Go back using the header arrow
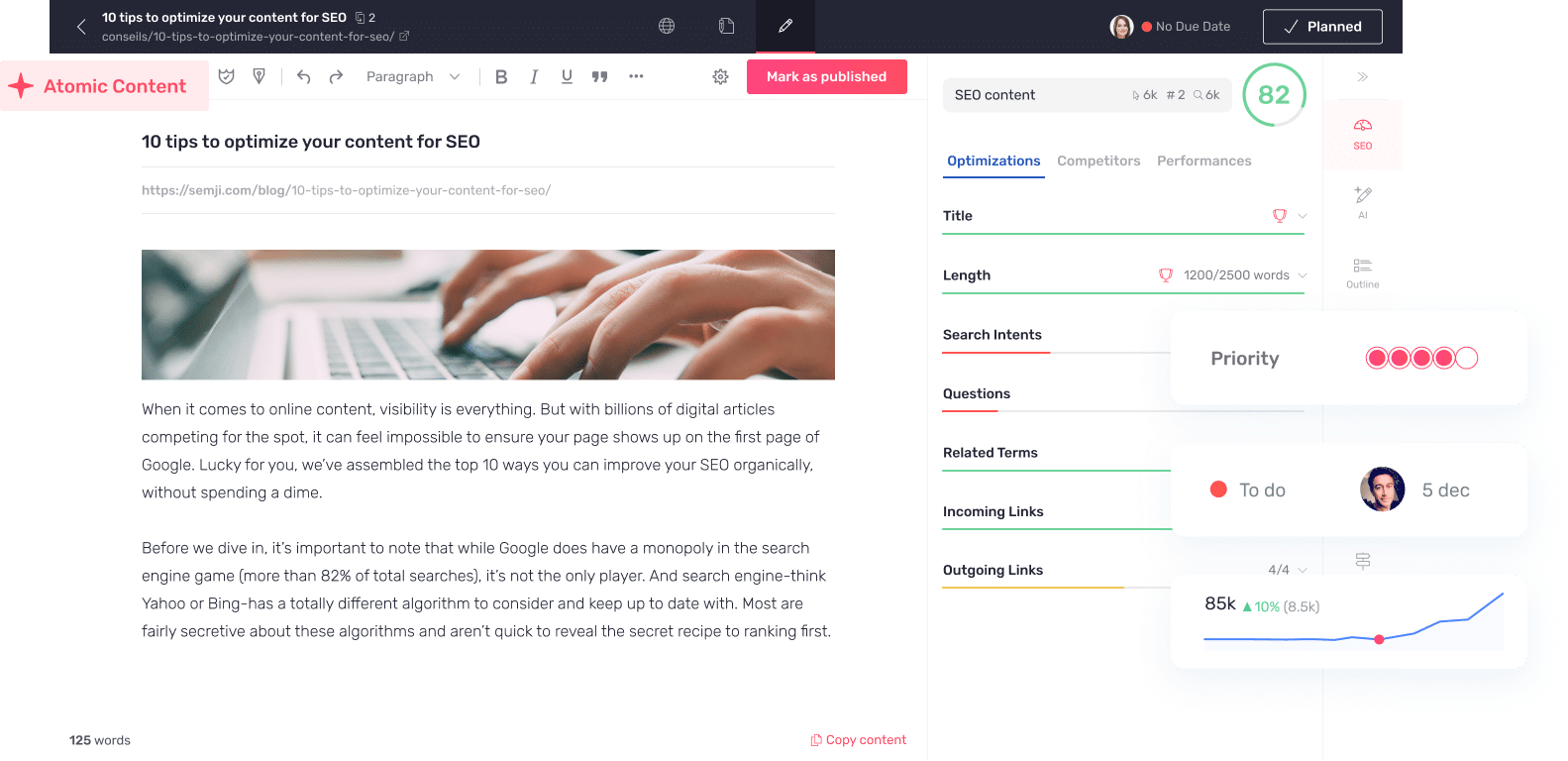 (x=81, y=27)
